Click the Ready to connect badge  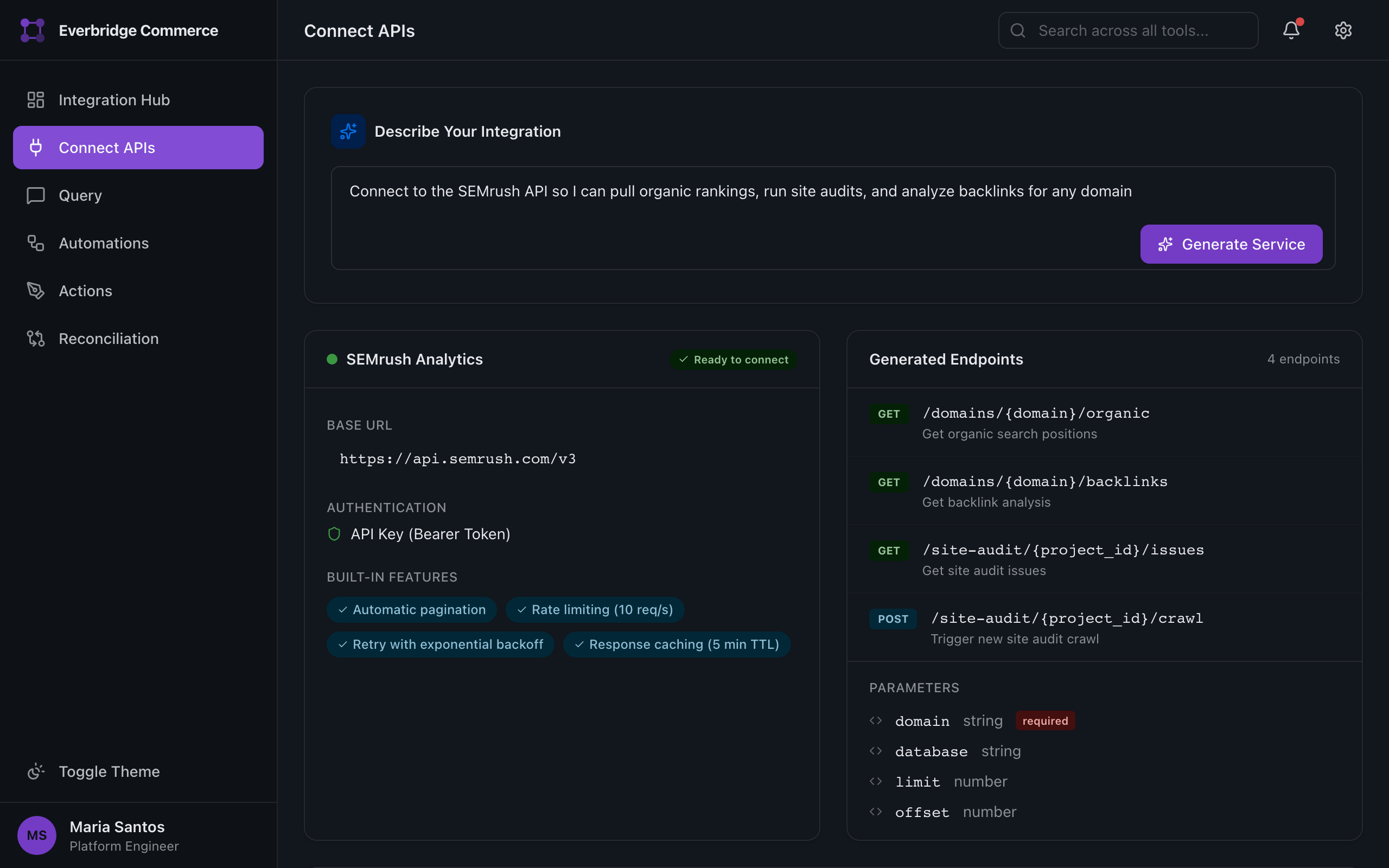click(733, 359)
